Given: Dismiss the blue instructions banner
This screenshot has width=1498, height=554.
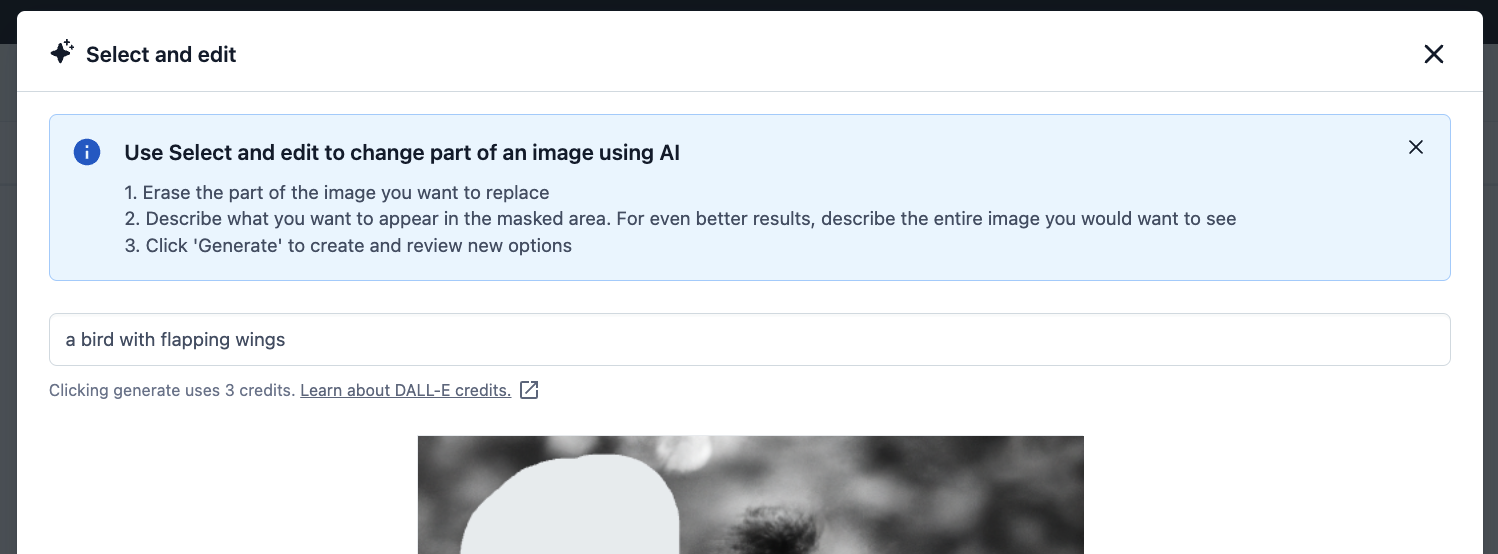Looking at the screenshot, I should pyautogui.click(x=1416, y=148).
